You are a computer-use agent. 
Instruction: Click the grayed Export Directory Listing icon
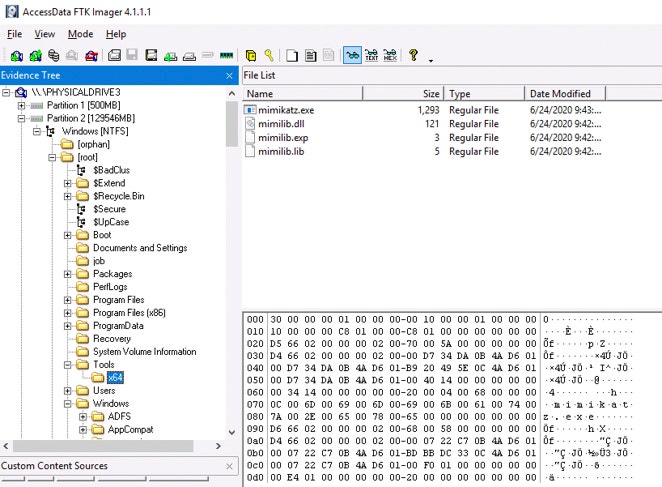(328, 55)
